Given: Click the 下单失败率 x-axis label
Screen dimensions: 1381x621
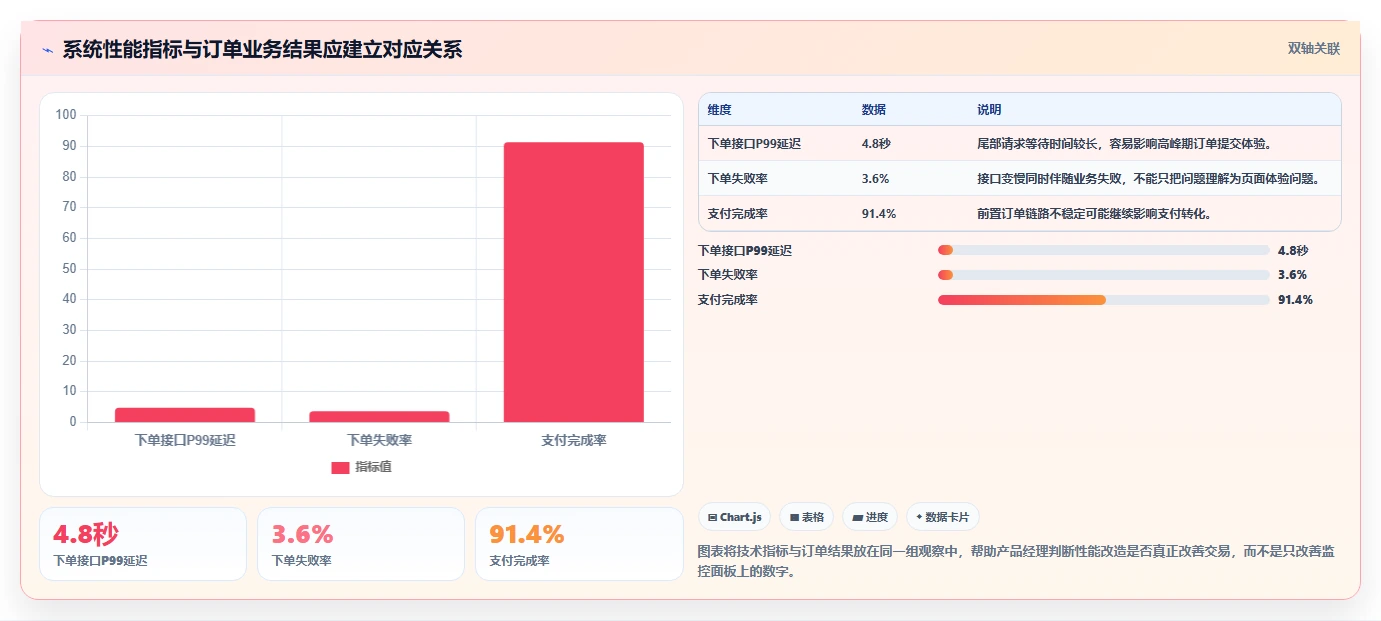Looking at the screenshot, I should pyautogui.click(x=379, y=440).
